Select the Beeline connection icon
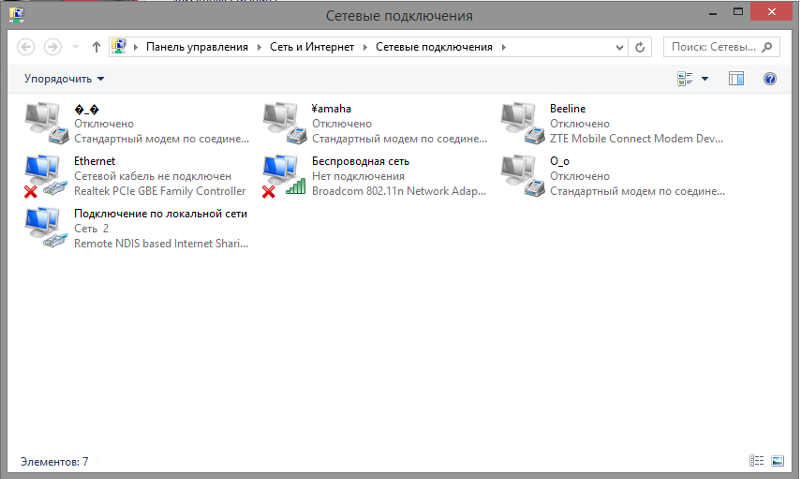 tap(522, 123)
